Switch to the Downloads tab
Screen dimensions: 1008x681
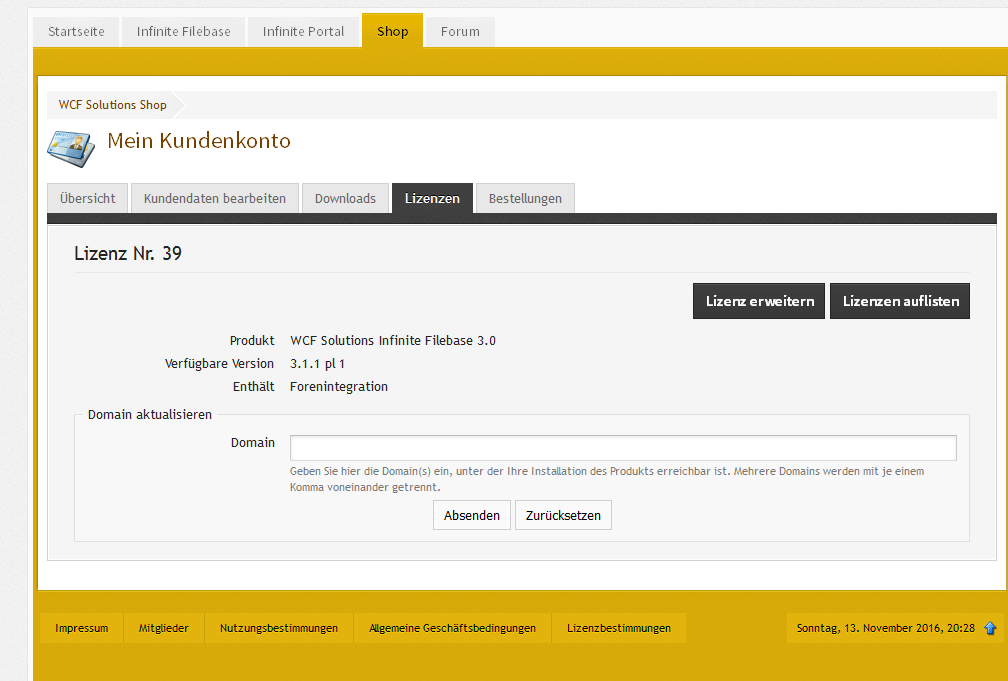pos(345,198)
